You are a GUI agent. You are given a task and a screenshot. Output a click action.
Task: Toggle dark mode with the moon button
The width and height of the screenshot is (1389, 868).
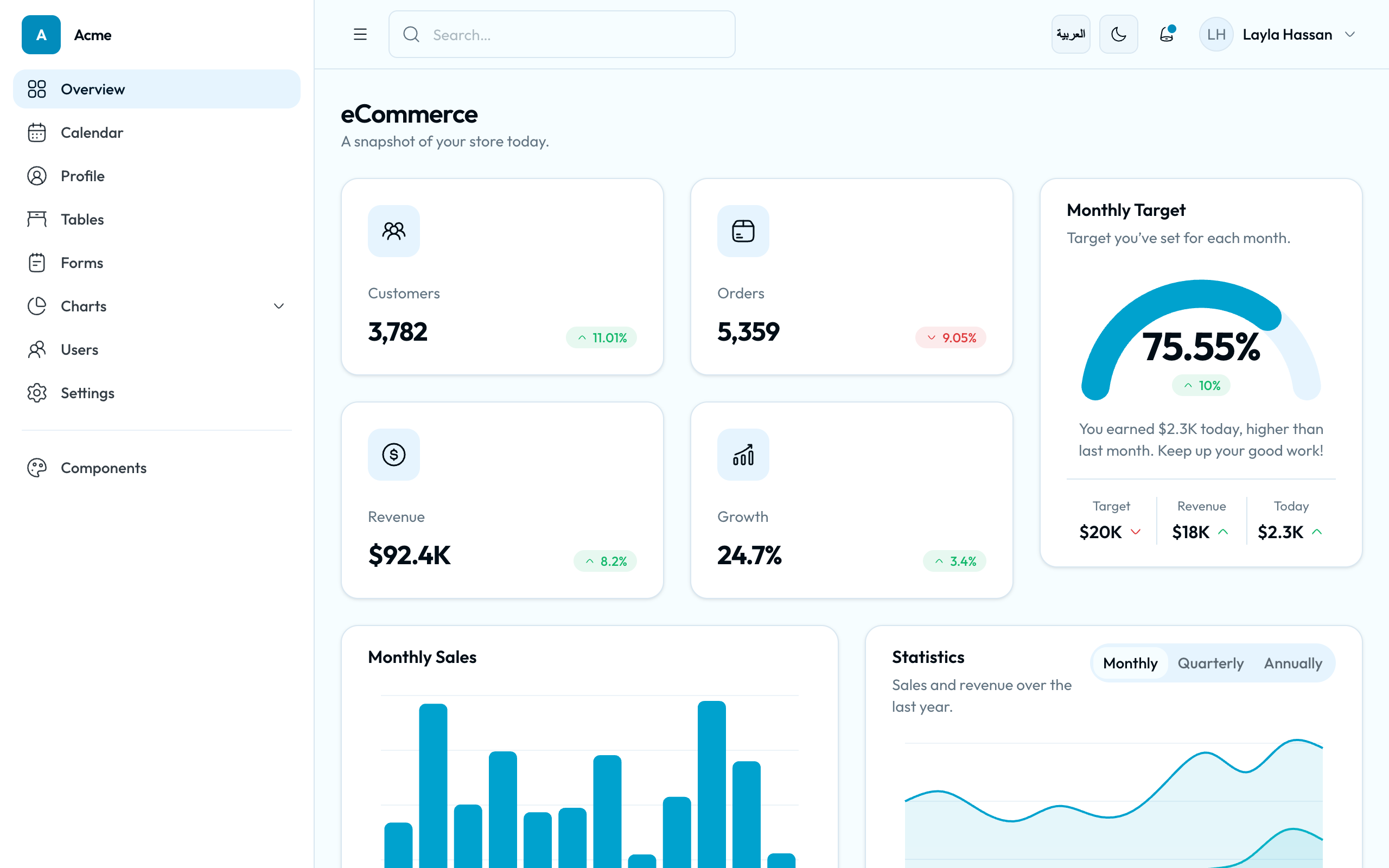coord(1119,34)
